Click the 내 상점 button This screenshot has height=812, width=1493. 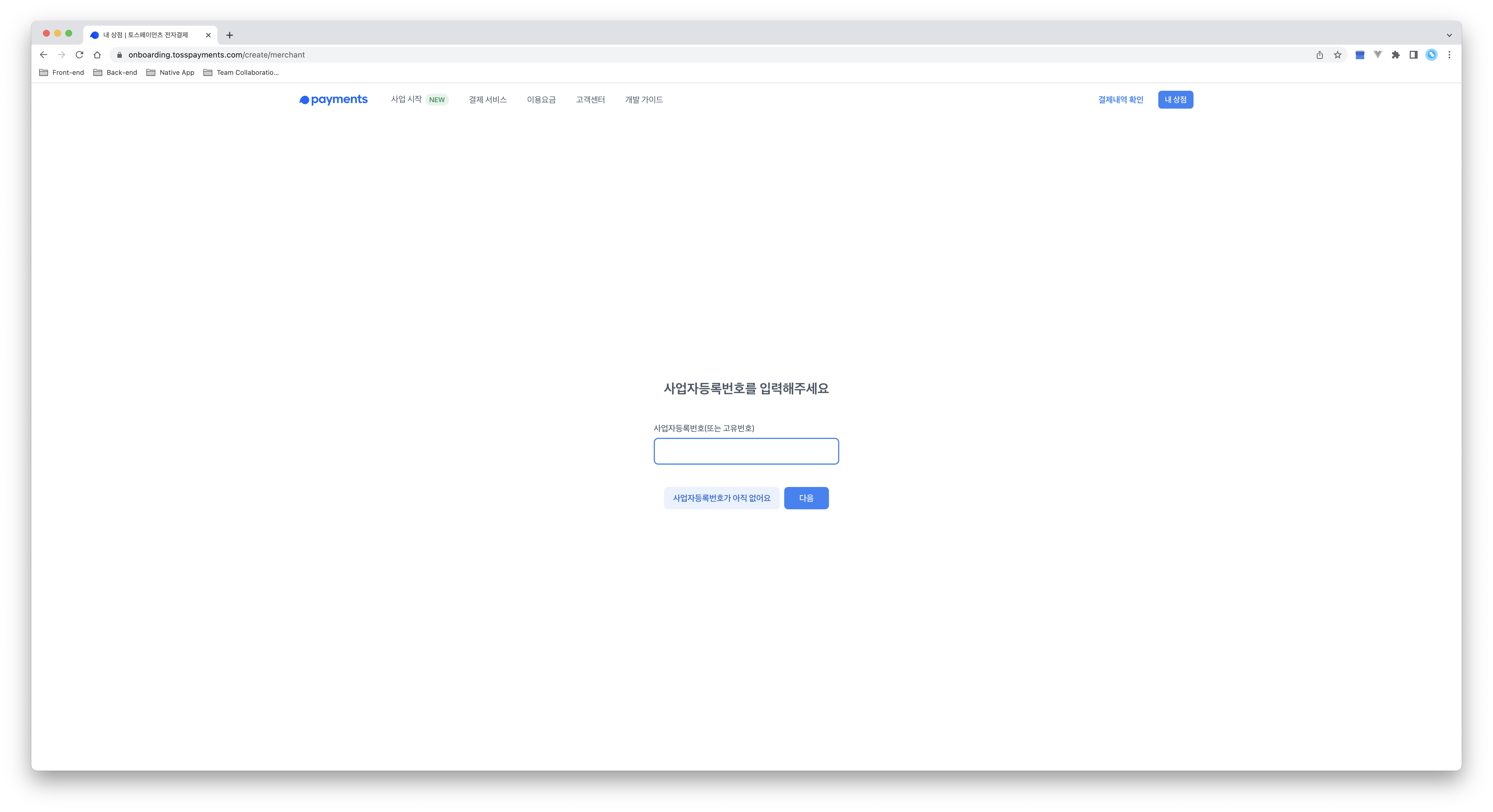tap(1175, 100)
